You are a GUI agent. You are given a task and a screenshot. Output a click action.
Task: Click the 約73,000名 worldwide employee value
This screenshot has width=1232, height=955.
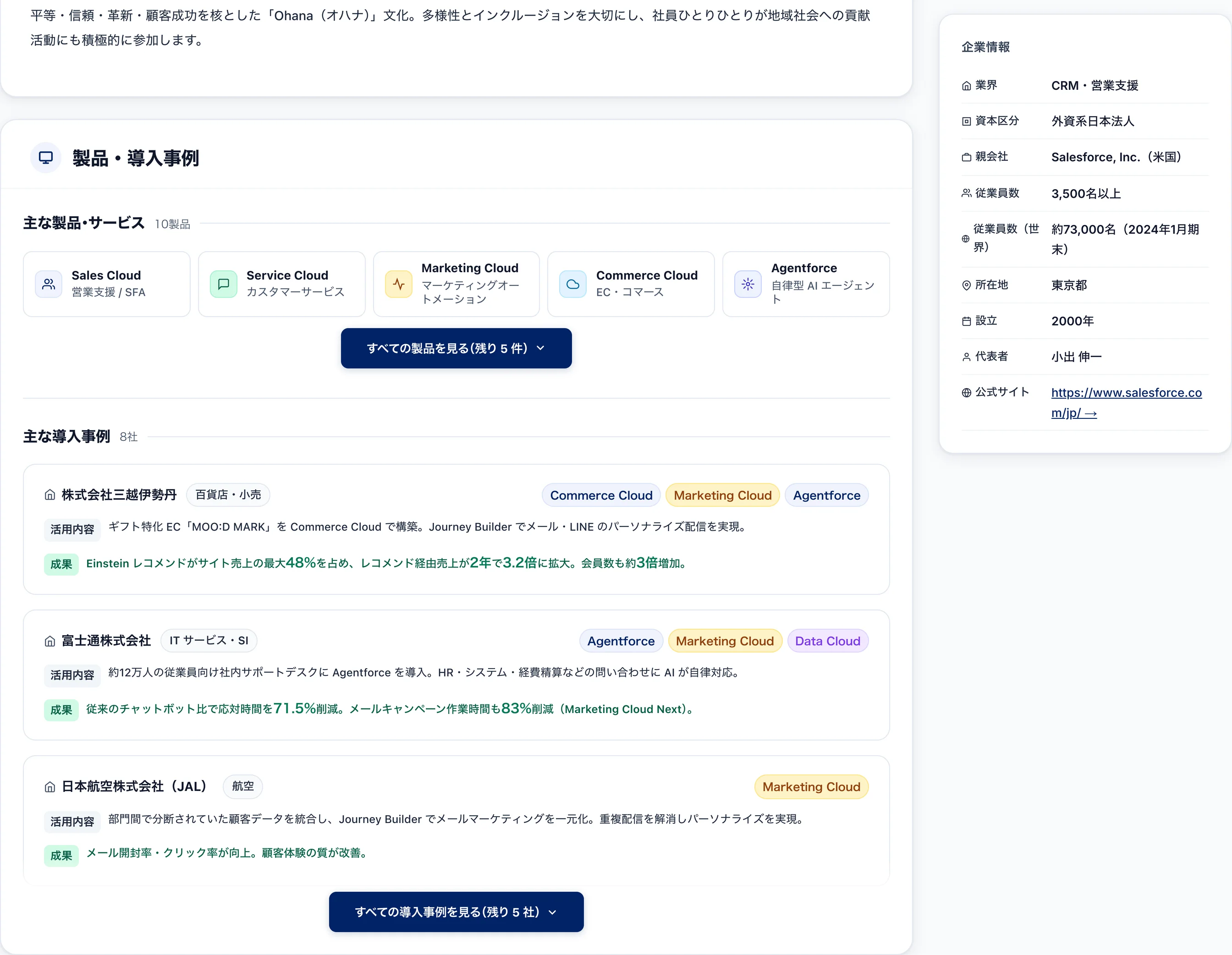[1126, 239]
